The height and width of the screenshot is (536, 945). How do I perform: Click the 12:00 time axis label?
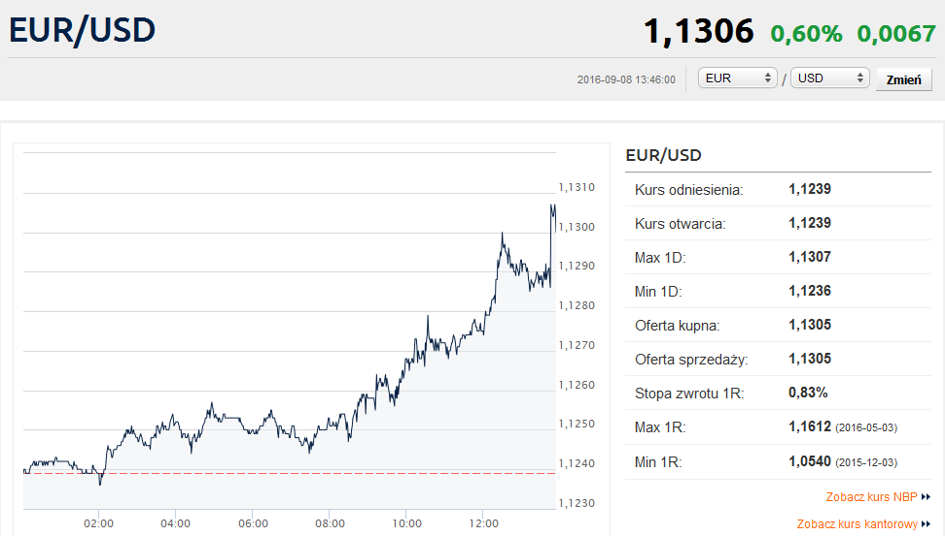[x=483, y=523]
